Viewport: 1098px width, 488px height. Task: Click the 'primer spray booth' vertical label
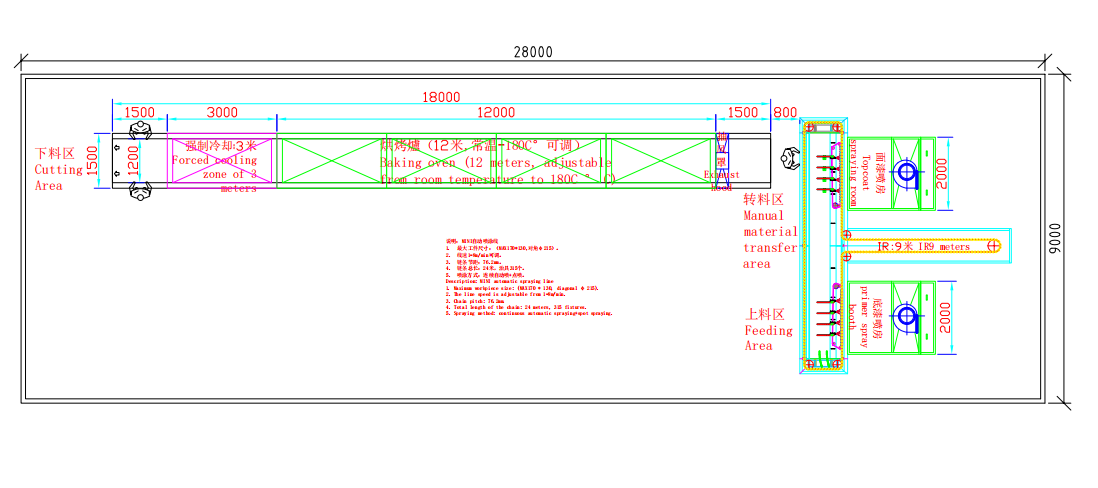pos(859,318)
